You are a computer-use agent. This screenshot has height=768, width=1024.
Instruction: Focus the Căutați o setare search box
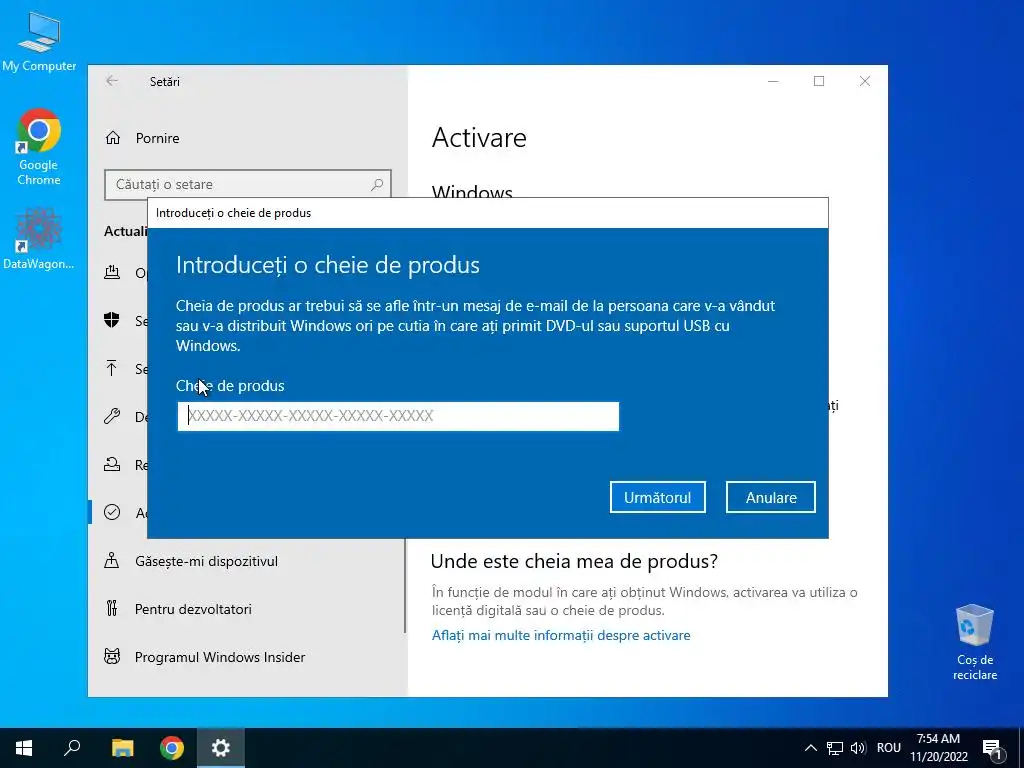click(x=248, y=185)
